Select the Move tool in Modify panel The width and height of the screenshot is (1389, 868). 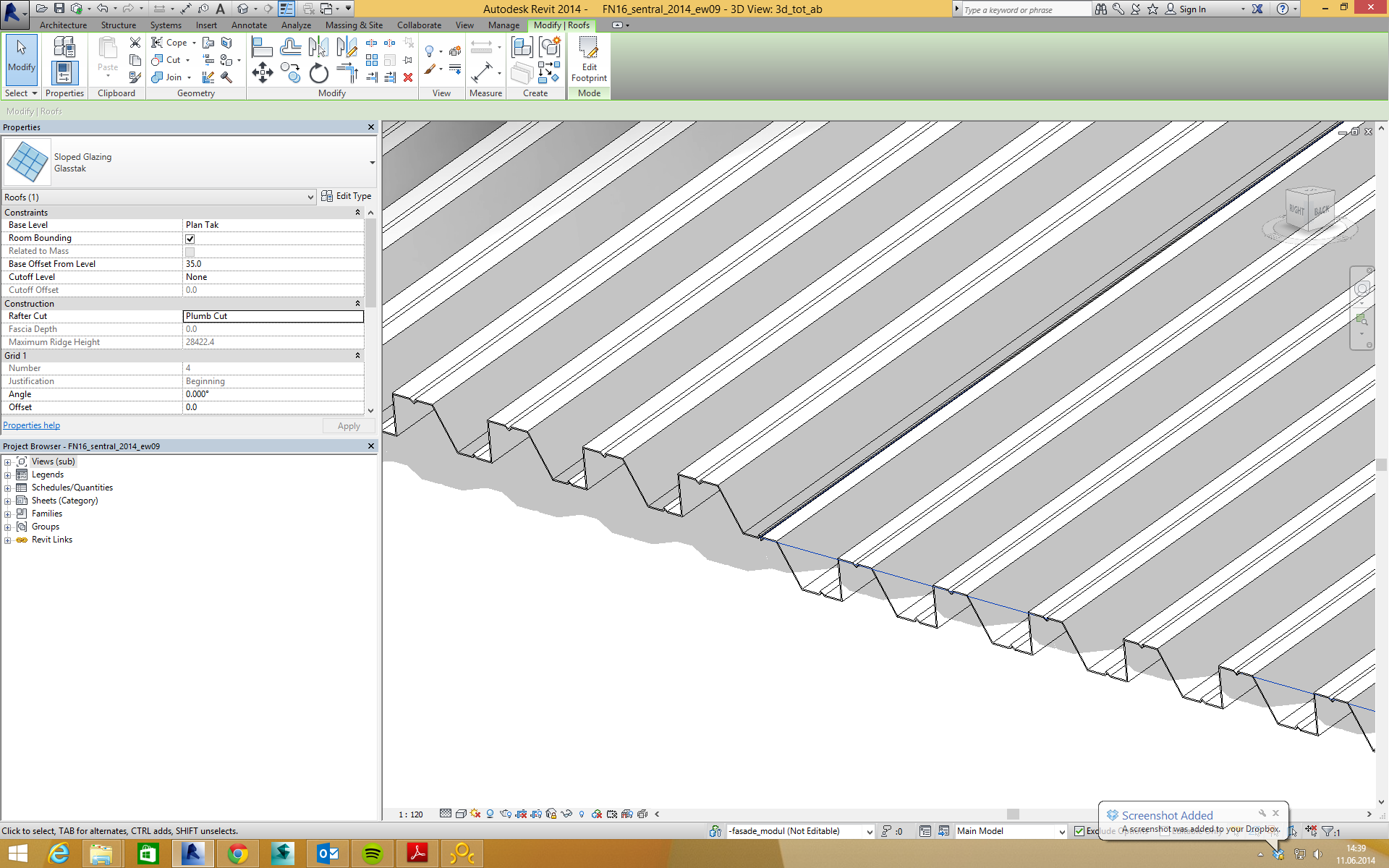tap(262, 72)
